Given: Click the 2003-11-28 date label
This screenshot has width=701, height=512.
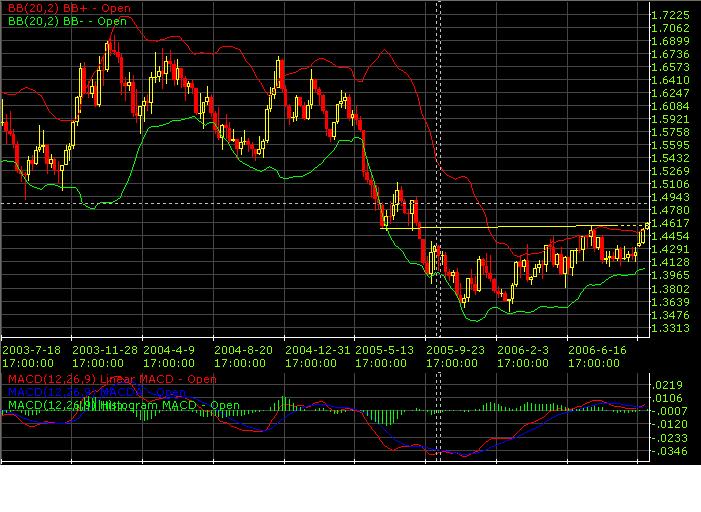Looking at the screenshot, I should coord(105,350).
